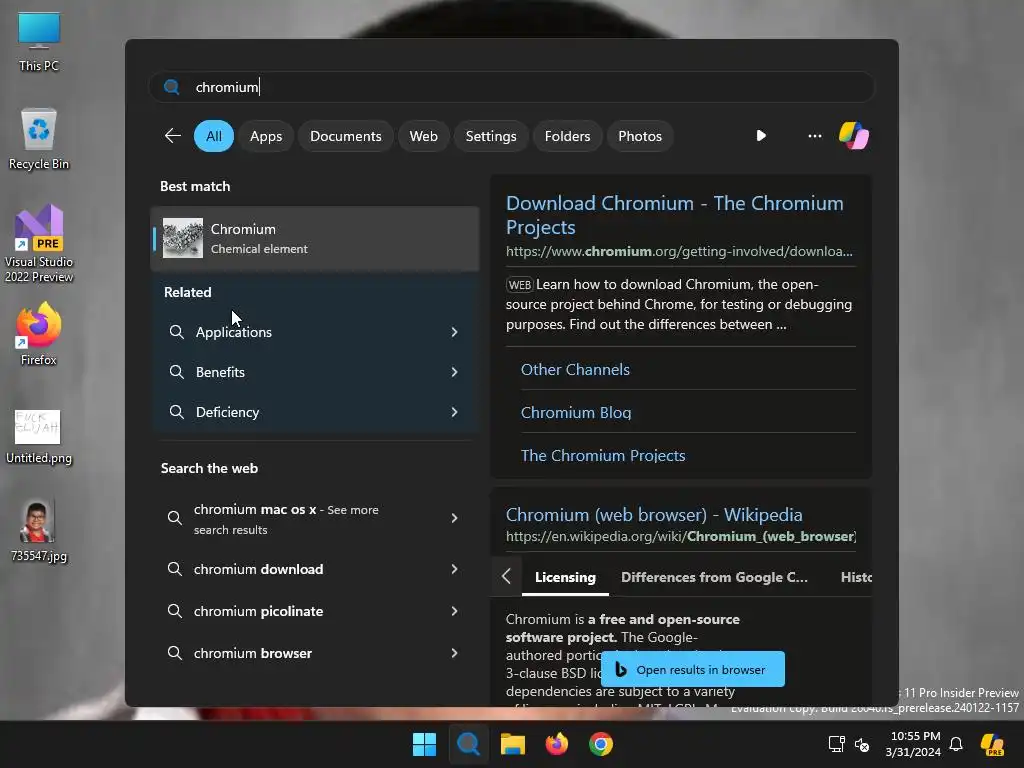Switch to the Web filter tab

(x=423, y=136)
